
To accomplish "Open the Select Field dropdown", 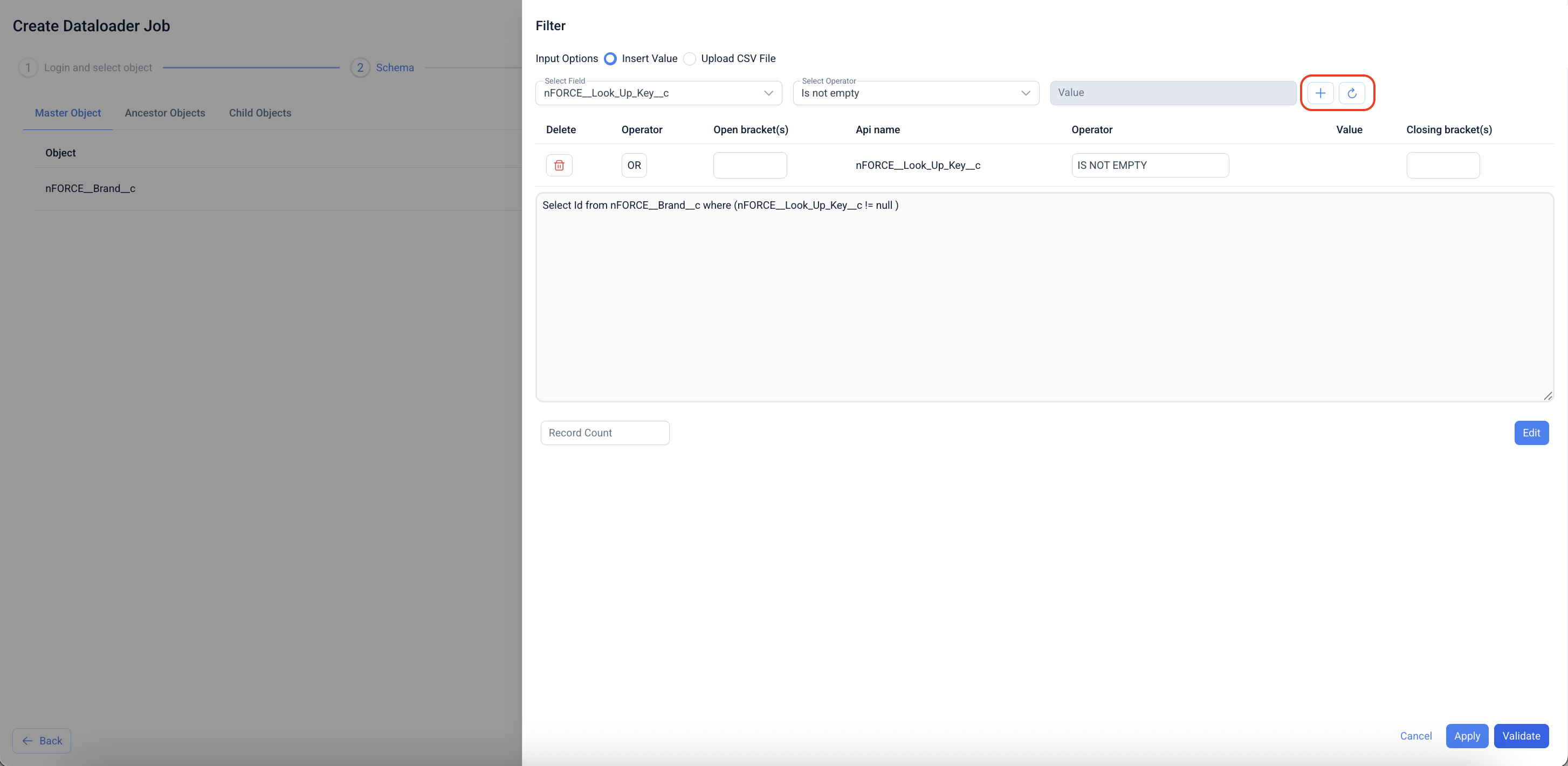I will pos(658,93).
